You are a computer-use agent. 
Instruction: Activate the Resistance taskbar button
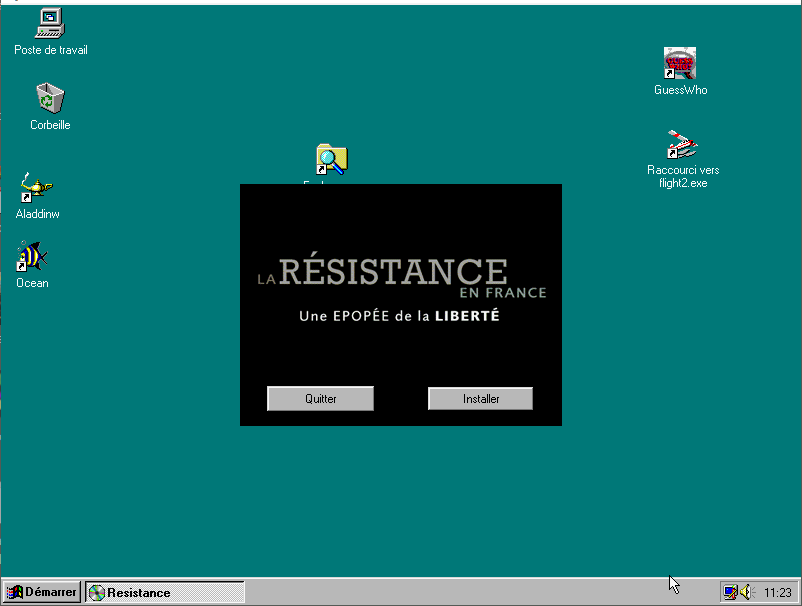(164, 592)
